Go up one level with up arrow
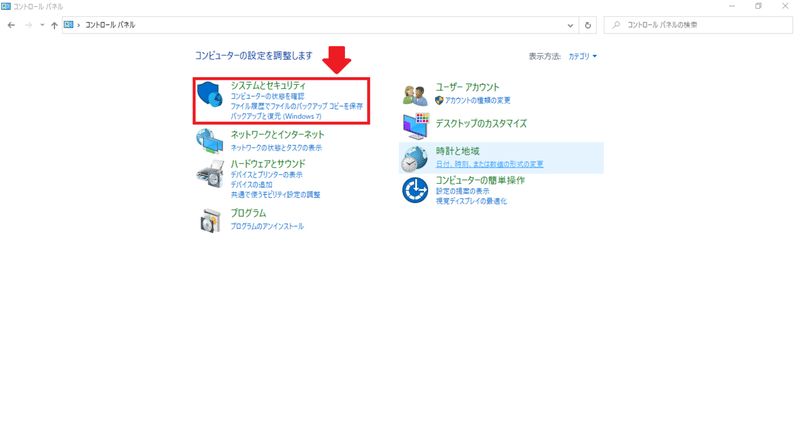The image size is (800, 426). [x=54, y=25]
